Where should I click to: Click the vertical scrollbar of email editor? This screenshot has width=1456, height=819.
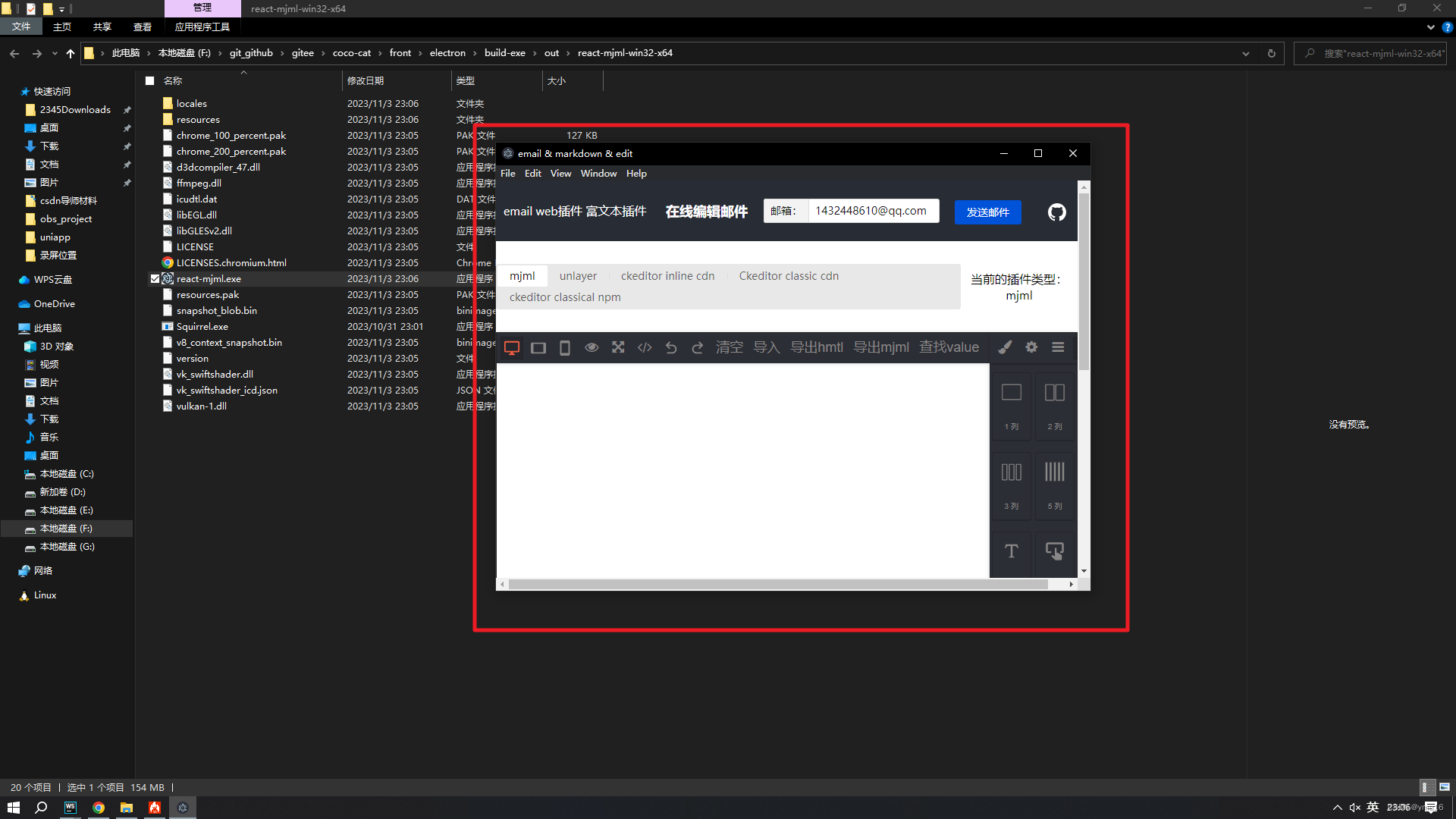(1084, 281)
